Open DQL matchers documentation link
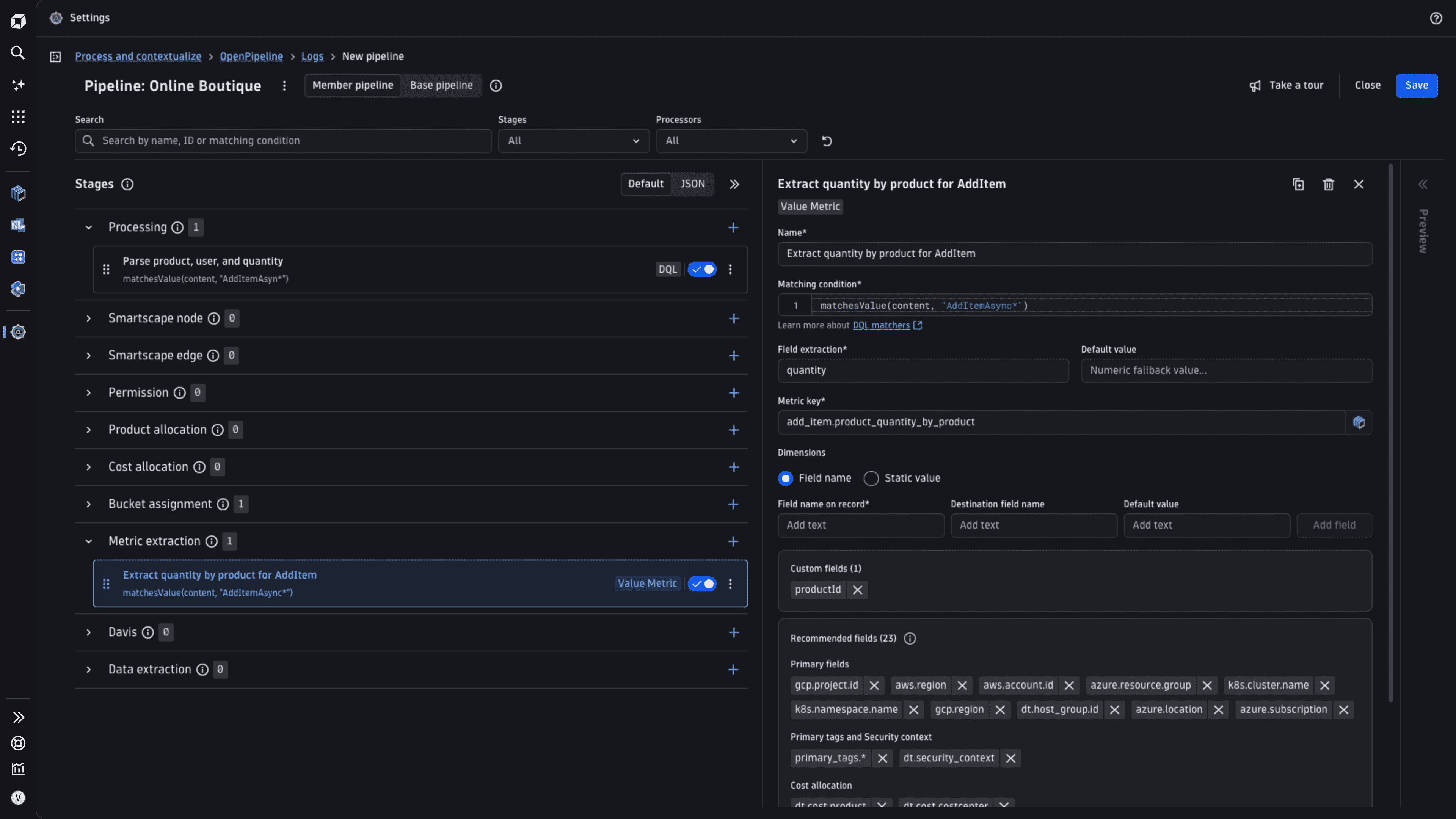 (887, 325)
